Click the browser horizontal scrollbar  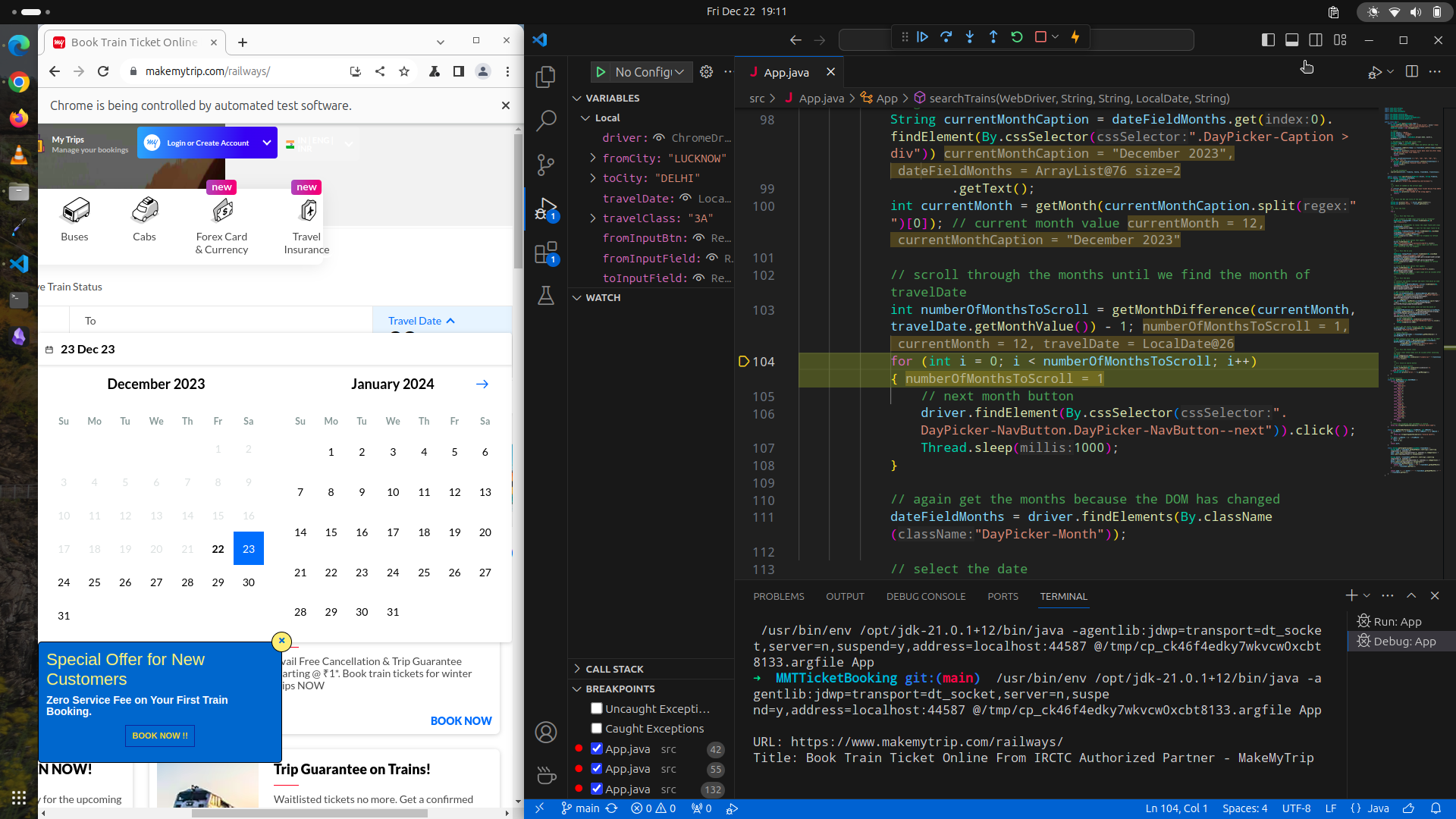tap(309, 813)
